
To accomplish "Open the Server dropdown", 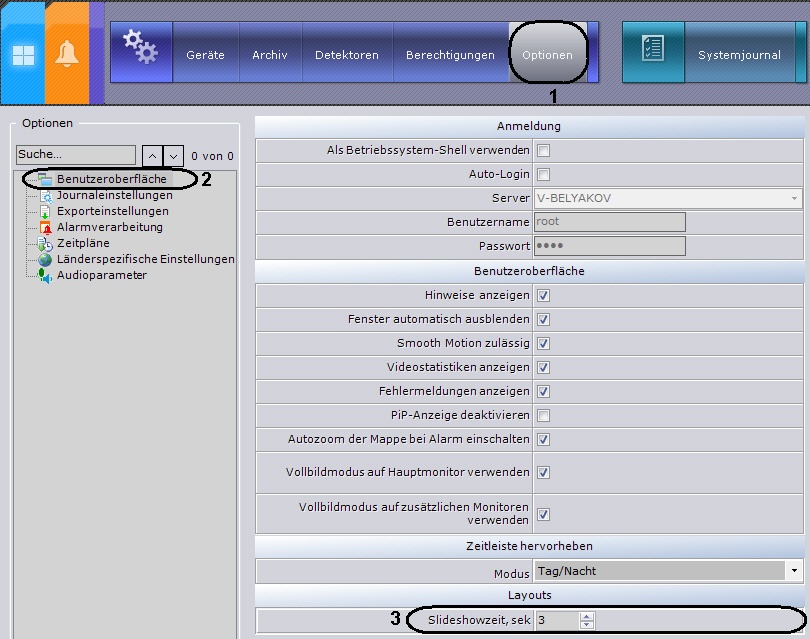I will (x=668, y=198).
